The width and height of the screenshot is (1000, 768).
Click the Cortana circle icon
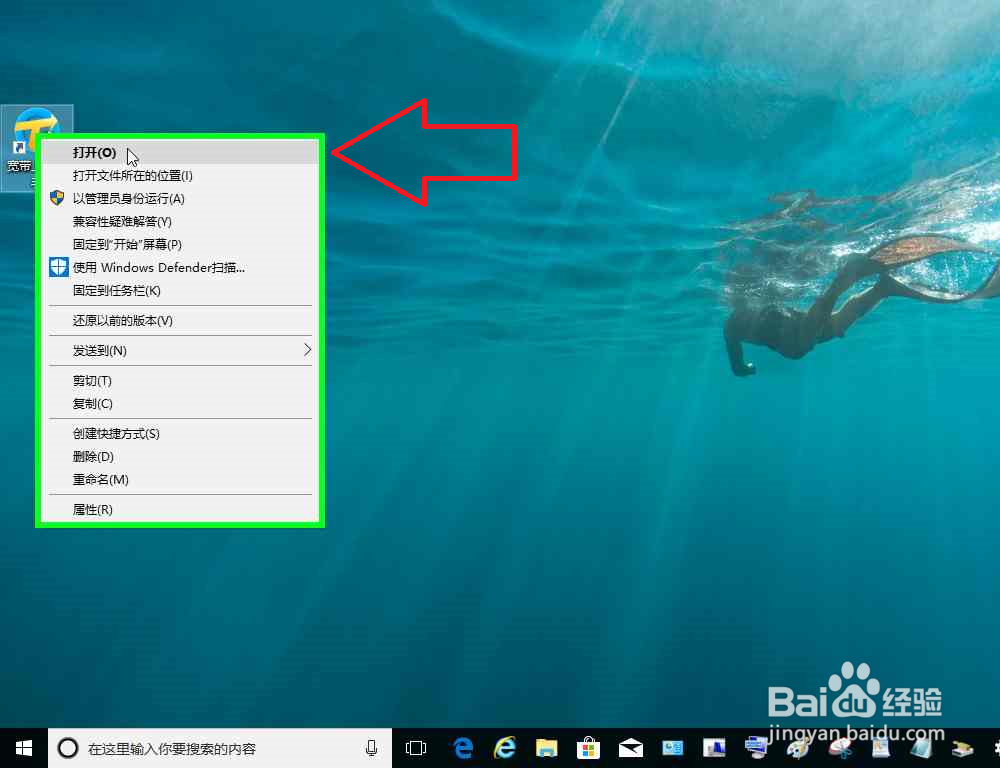click(68, 748)
